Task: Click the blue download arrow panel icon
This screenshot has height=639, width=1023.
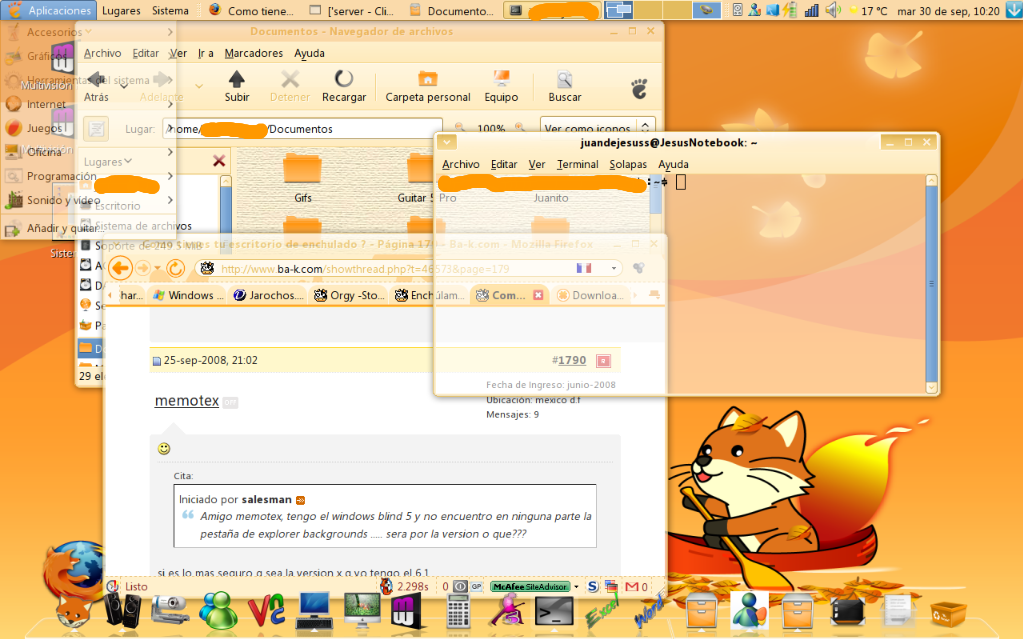Action: point(1013,10)
